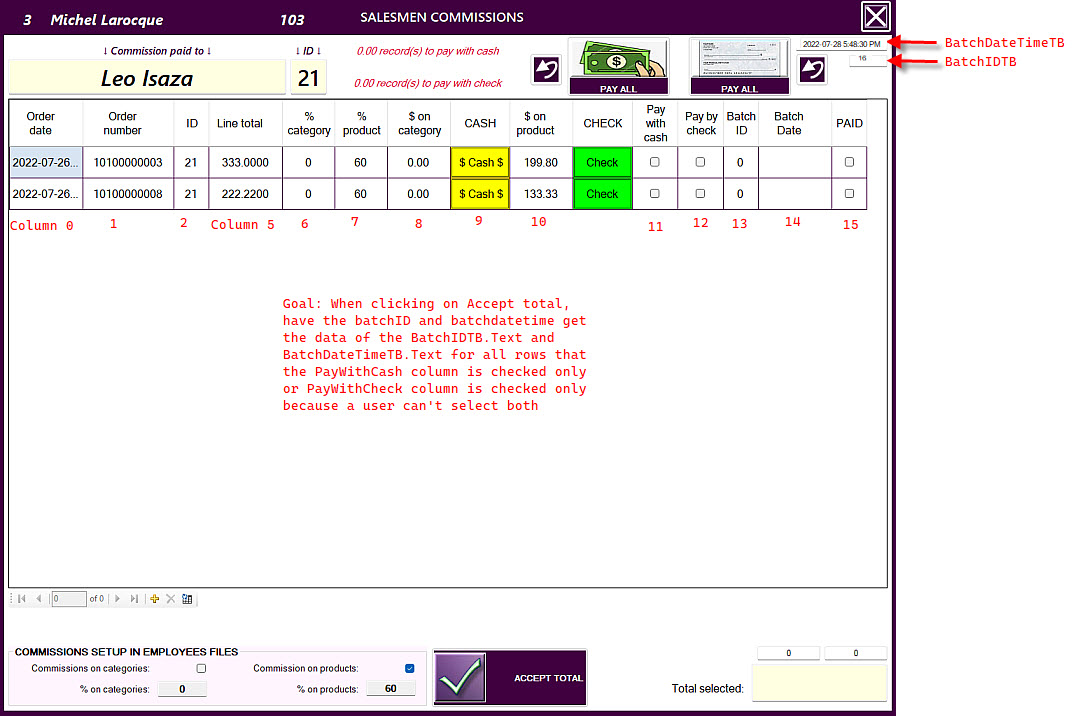Check Pay with cash for order 10100000003
Image resolution: width=1079 pixels, height=716 pixels.
[x=655, y=162]
